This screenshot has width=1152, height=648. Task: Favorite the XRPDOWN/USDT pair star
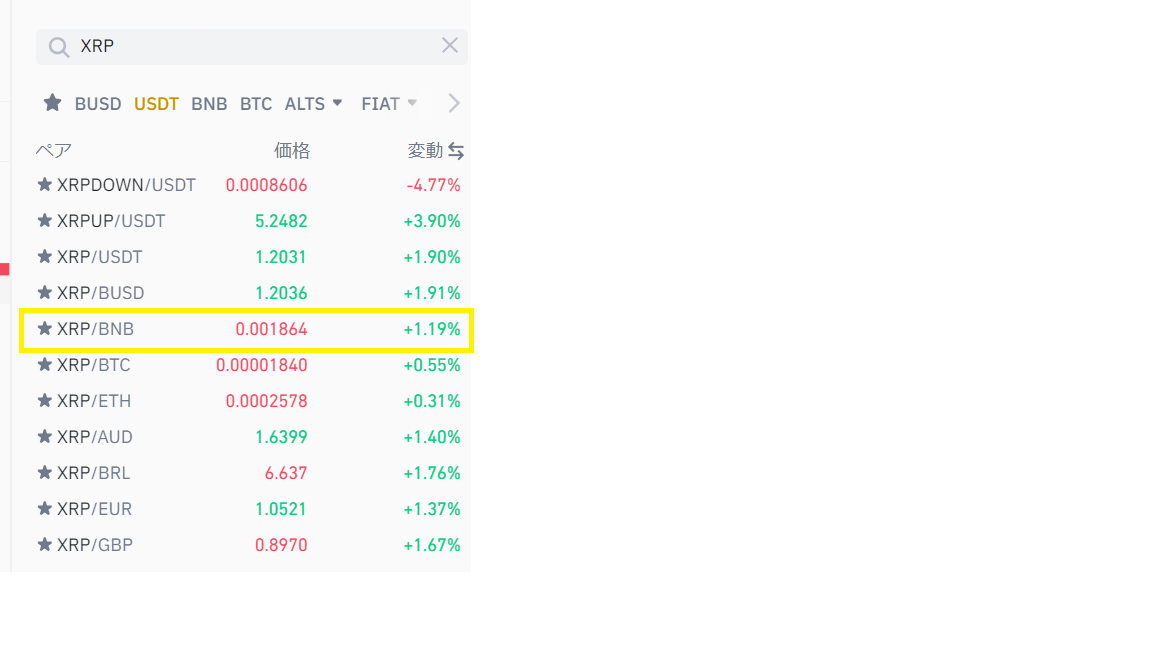(44, 185)
